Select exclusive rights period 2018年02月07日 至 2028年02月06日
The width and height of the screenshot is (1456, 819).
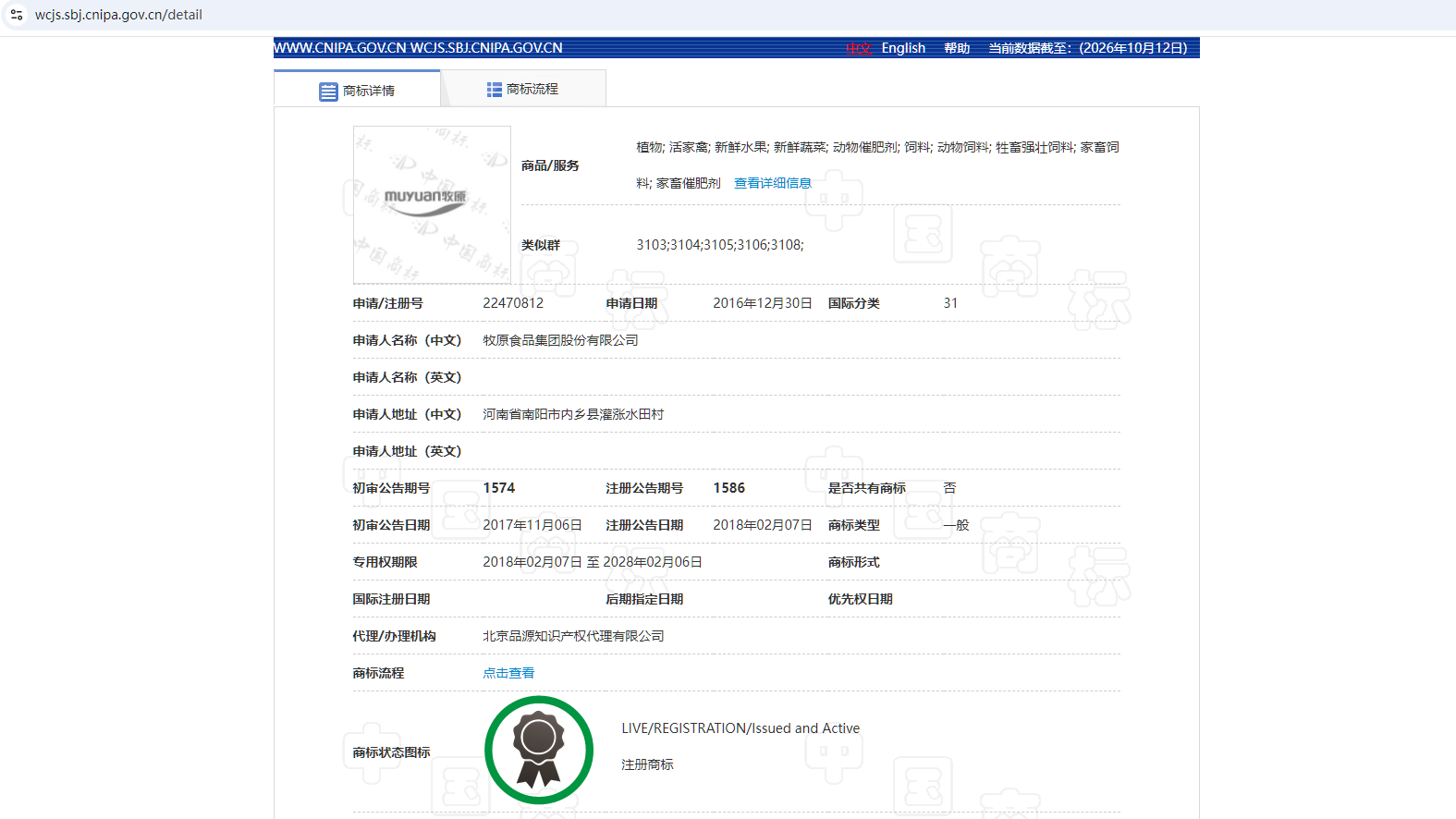pyautogui.click(x=593, y=562)
